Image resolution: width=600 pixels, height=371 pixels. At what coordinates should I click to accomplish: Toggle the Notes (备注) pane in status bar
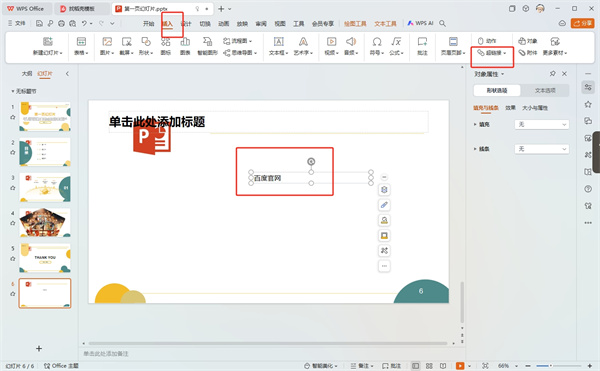(x=362, y=366)
